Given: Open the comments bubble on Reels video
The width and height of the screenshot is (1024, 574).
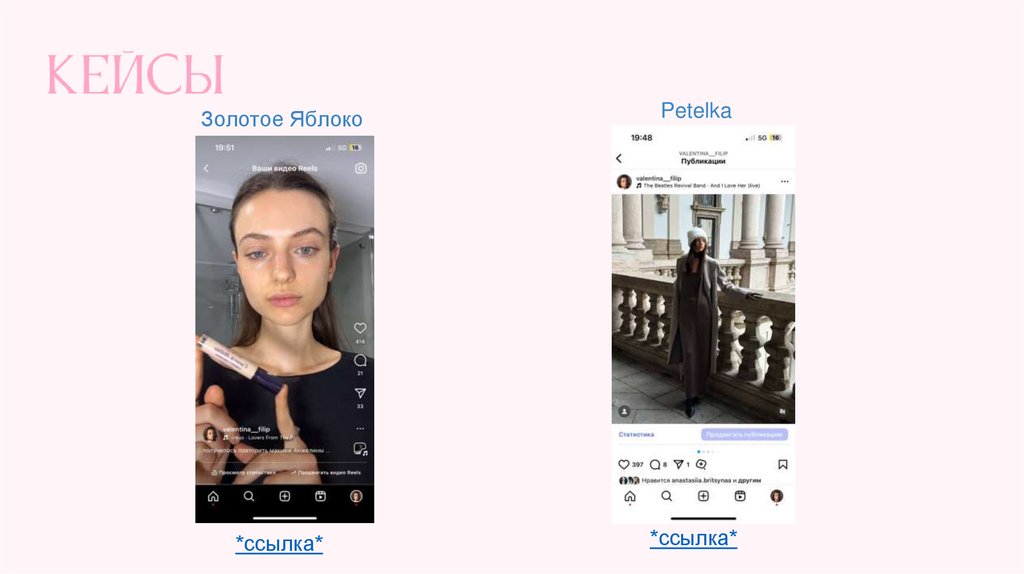Looking at the screenshot, I should 360,360.
